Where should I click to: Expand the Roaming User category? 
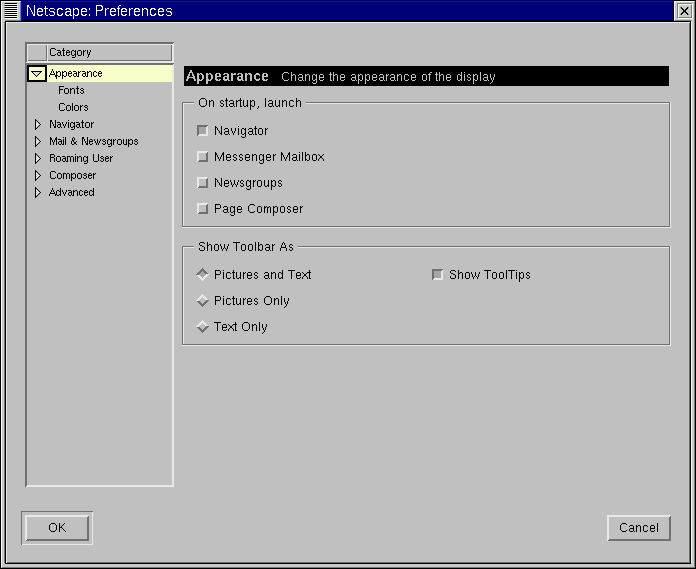38,159
